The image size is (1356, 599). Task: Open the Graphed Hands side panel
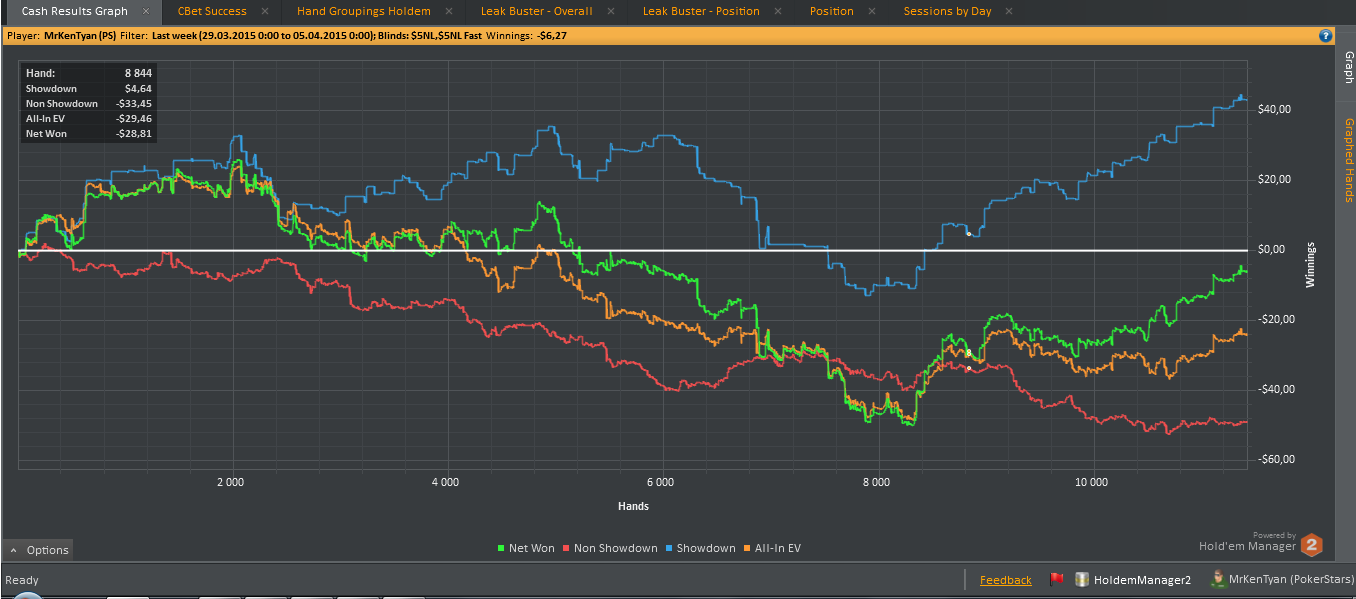tap(1348, 160)
